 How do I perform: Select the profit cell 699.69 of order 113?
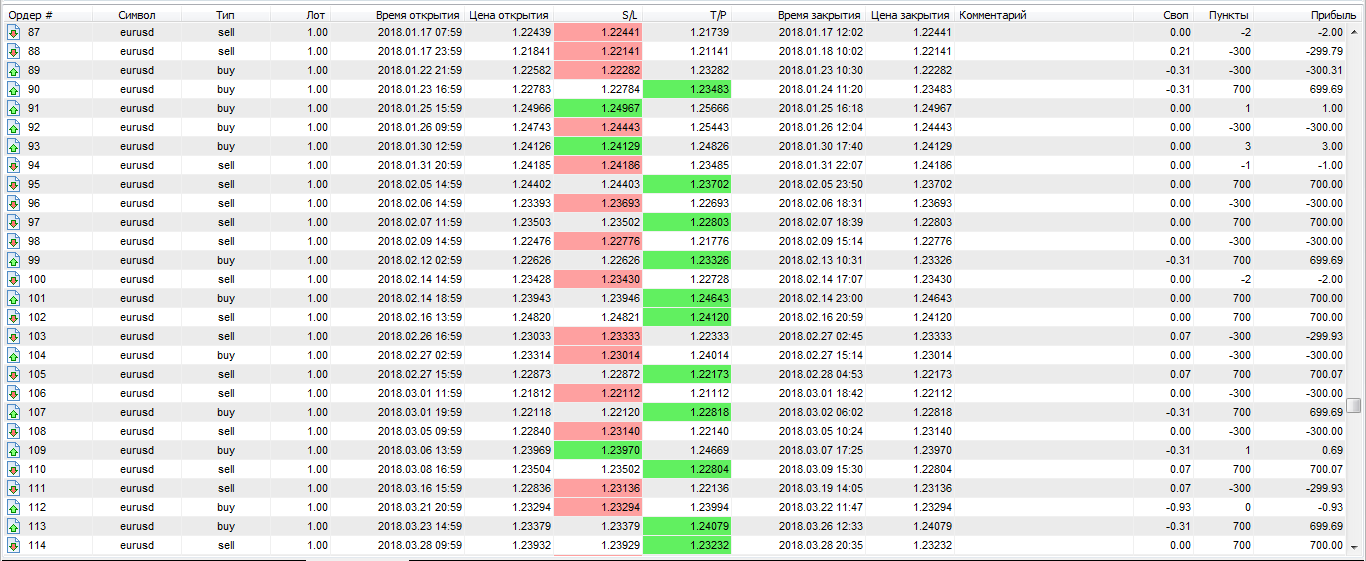click(x=1324, y=527)
